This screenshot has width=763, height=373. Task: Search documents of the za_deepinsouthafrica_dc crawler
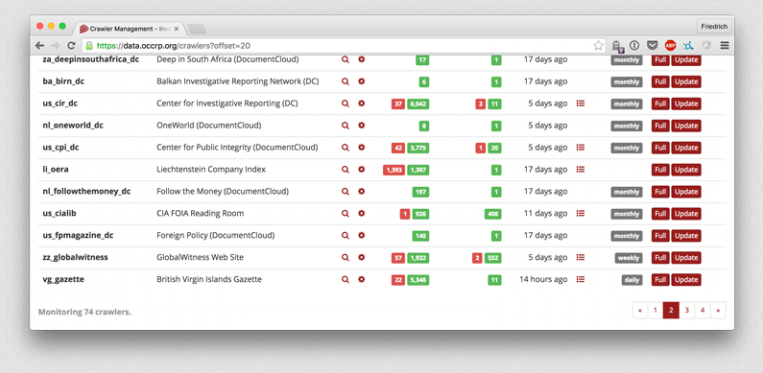pos(345,59)
